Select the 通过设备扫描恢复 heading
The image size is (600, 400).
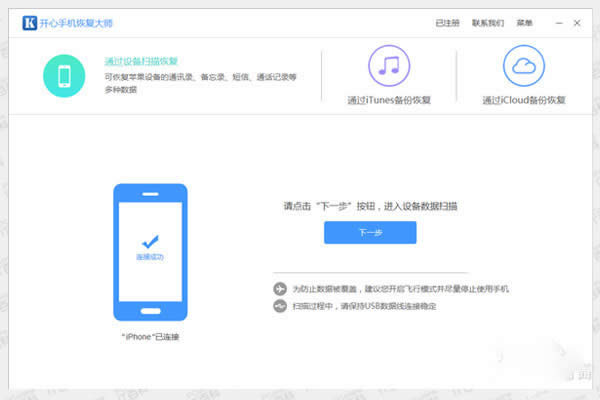tap(141, 61)
